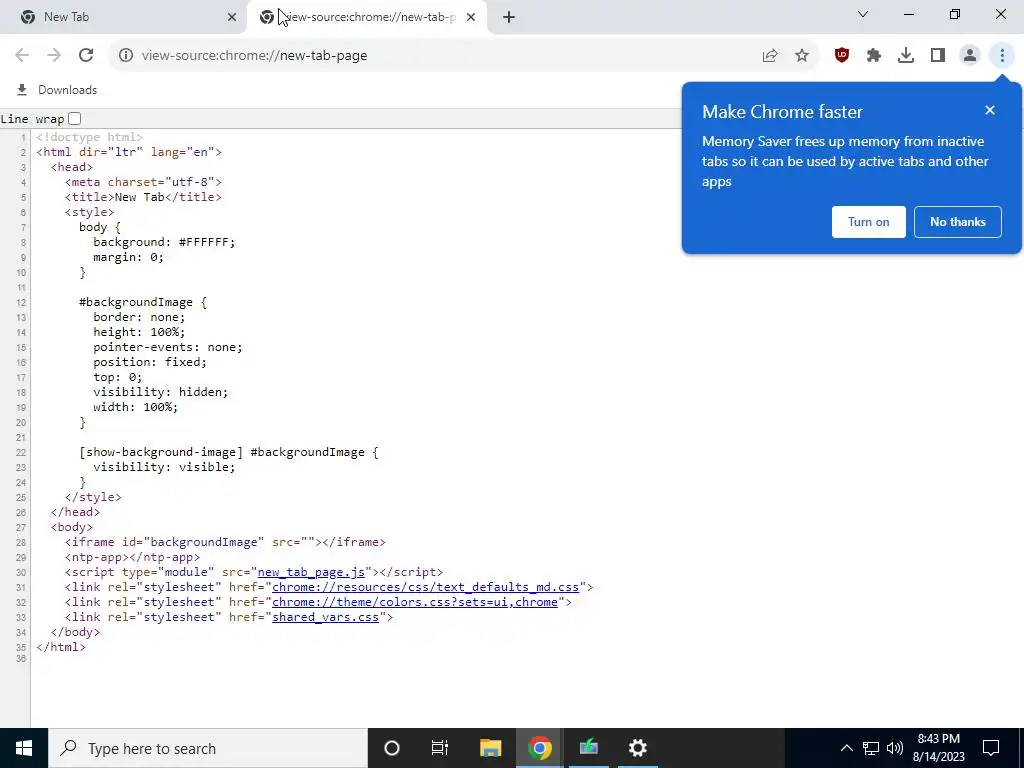Viewport: 1024px width, 768px height.
Task: Open a new tab with plus button
Action: (x=509, y=18)
